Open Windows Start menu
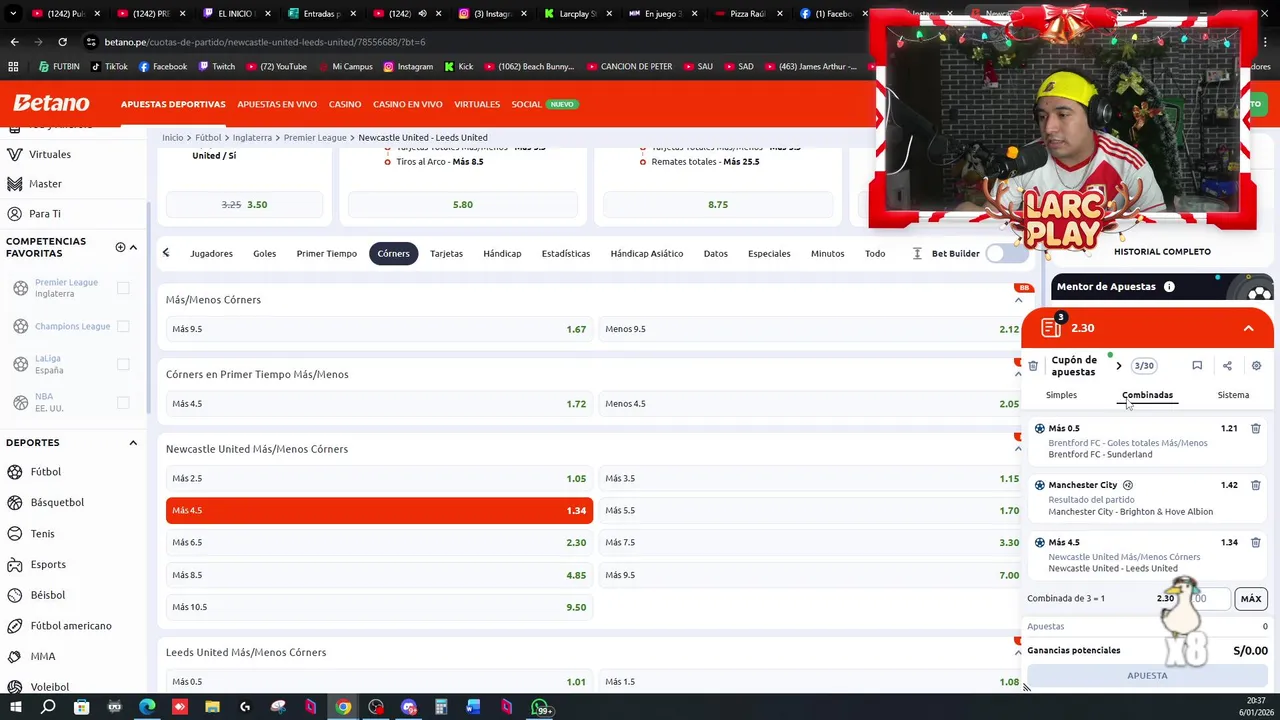 pyautogui.click(x=15, y=707)
